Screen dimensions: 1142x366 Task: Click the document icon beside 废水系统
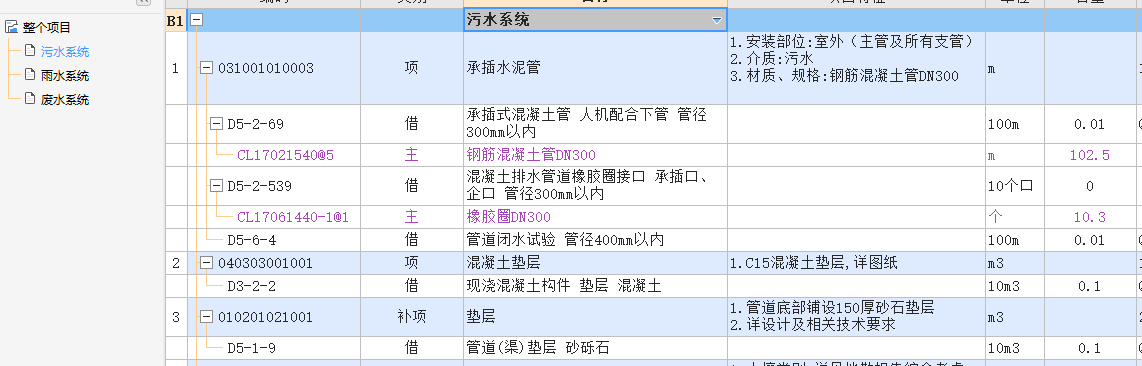click(x=30, y=99)
